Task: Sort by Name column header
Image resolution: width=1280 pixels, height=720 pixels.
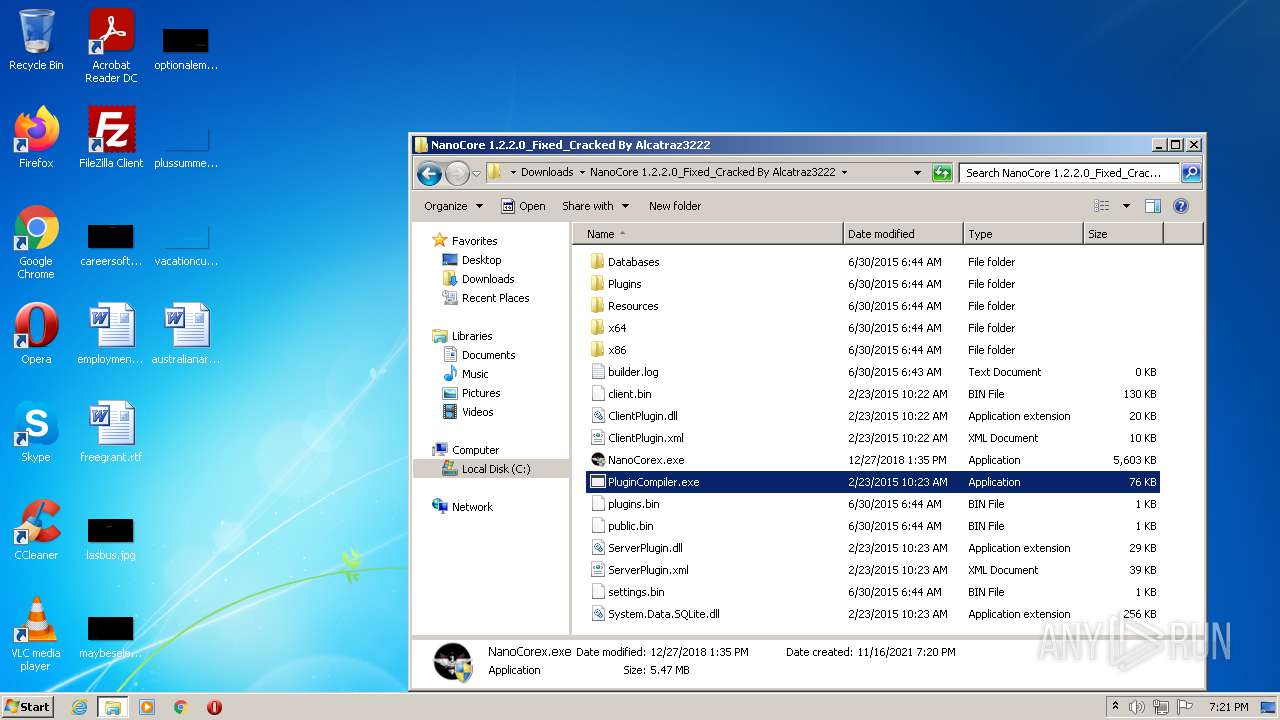Action: coord(708,234)
